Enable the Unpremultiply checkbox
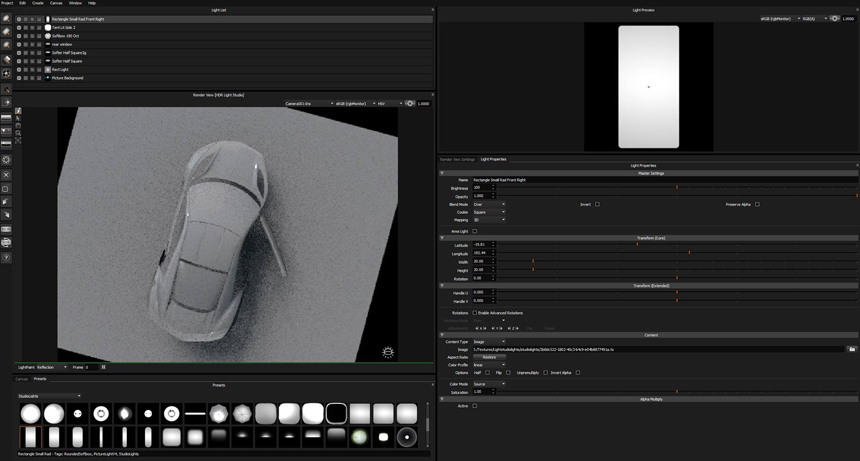 545,373
